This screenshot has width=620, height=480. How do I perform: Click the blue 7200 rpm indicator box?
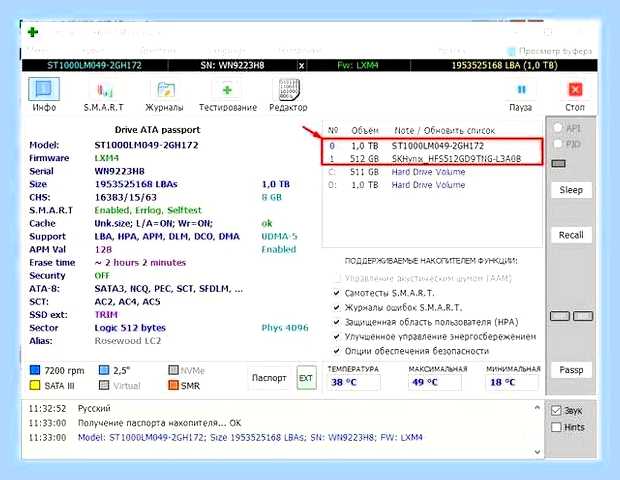35,370
